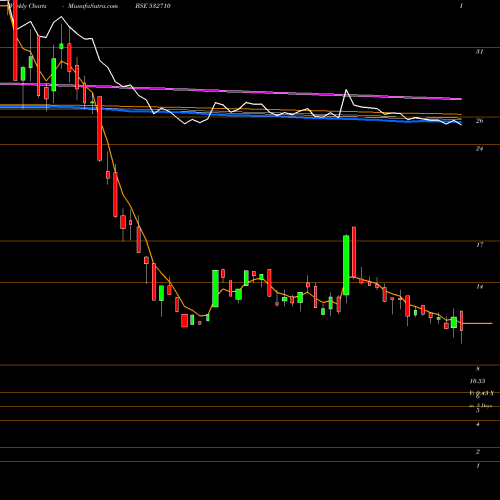
Task: Click the last red candlestick on the chart
Action: [462, 321]
